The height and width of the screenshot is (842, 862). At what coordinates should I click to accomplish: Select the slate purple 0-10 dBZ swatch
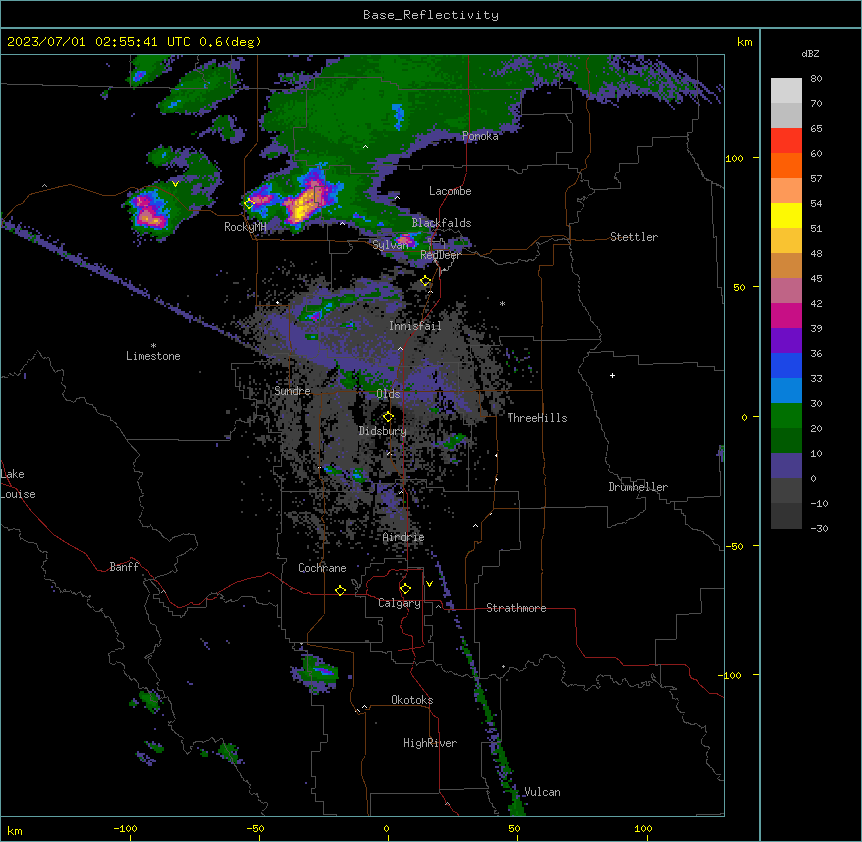pos(786,466)
